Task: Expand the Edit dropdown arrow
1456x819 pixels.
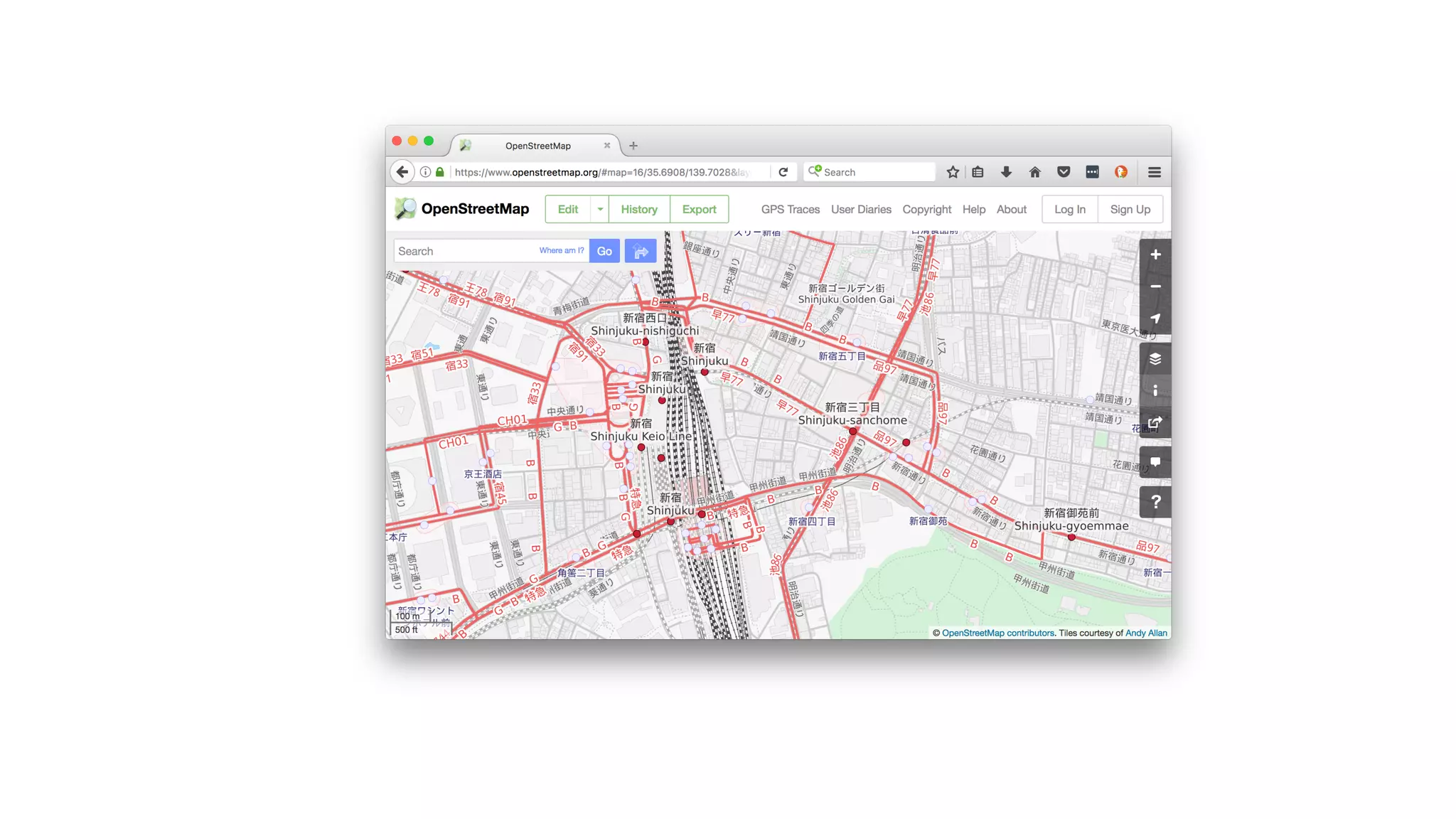Action: pyautogui.click(x=600, y=209)
